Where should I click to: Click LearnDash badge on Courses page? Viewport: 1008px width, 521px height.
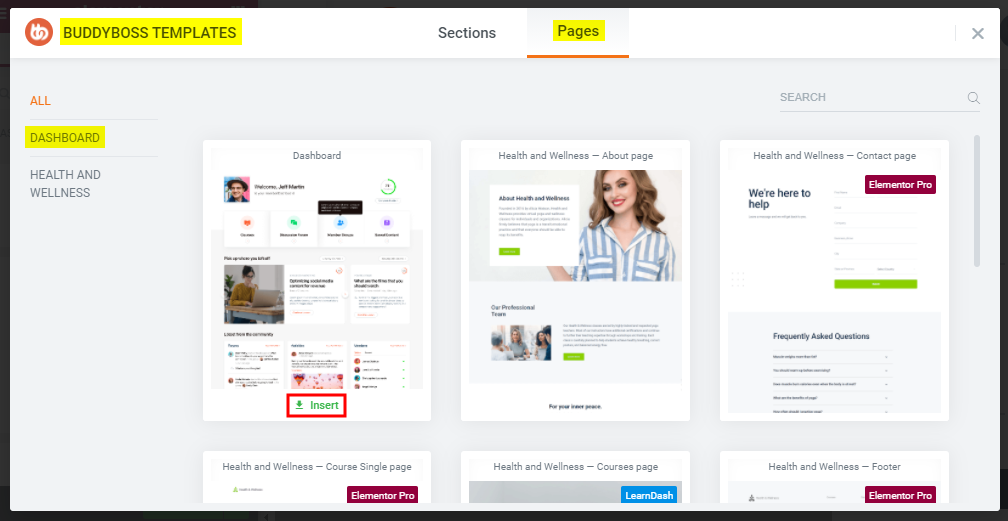(648, 495)
